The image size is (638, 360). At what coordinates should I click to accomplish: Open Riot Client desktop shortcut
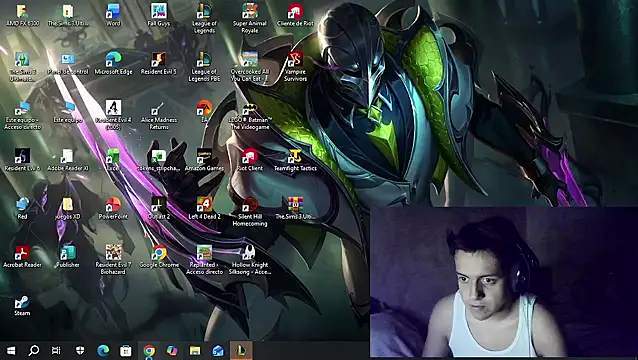(x=250, y=160)
